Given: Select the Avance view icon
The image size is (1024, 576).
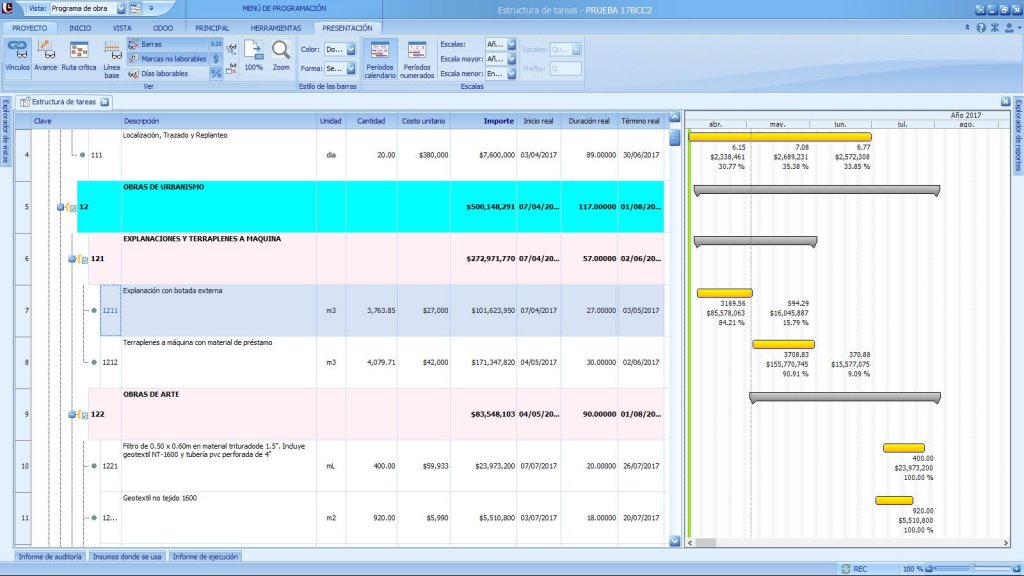Looking at the screenshot, I should coord(46,56).
